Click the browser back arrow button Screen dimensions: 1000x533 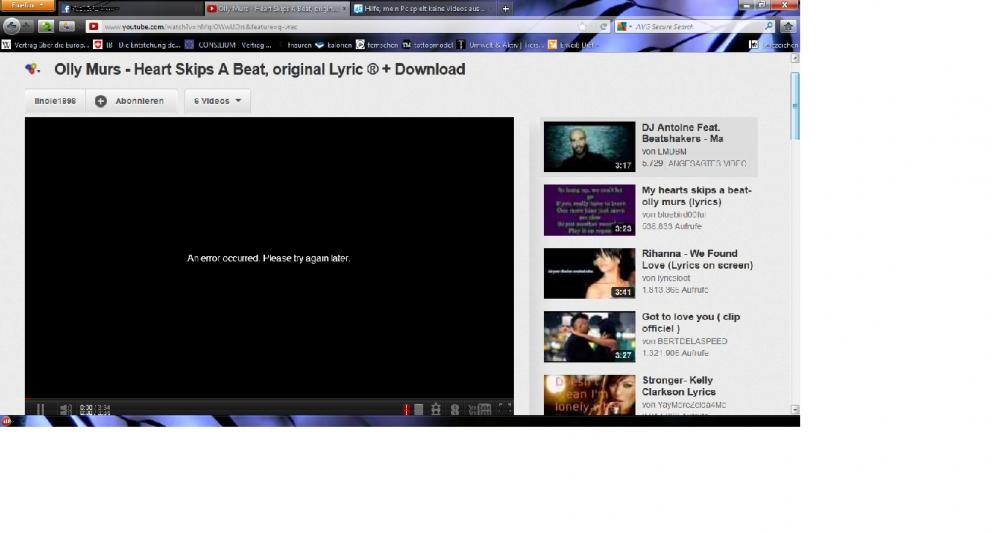click(11, 26)
